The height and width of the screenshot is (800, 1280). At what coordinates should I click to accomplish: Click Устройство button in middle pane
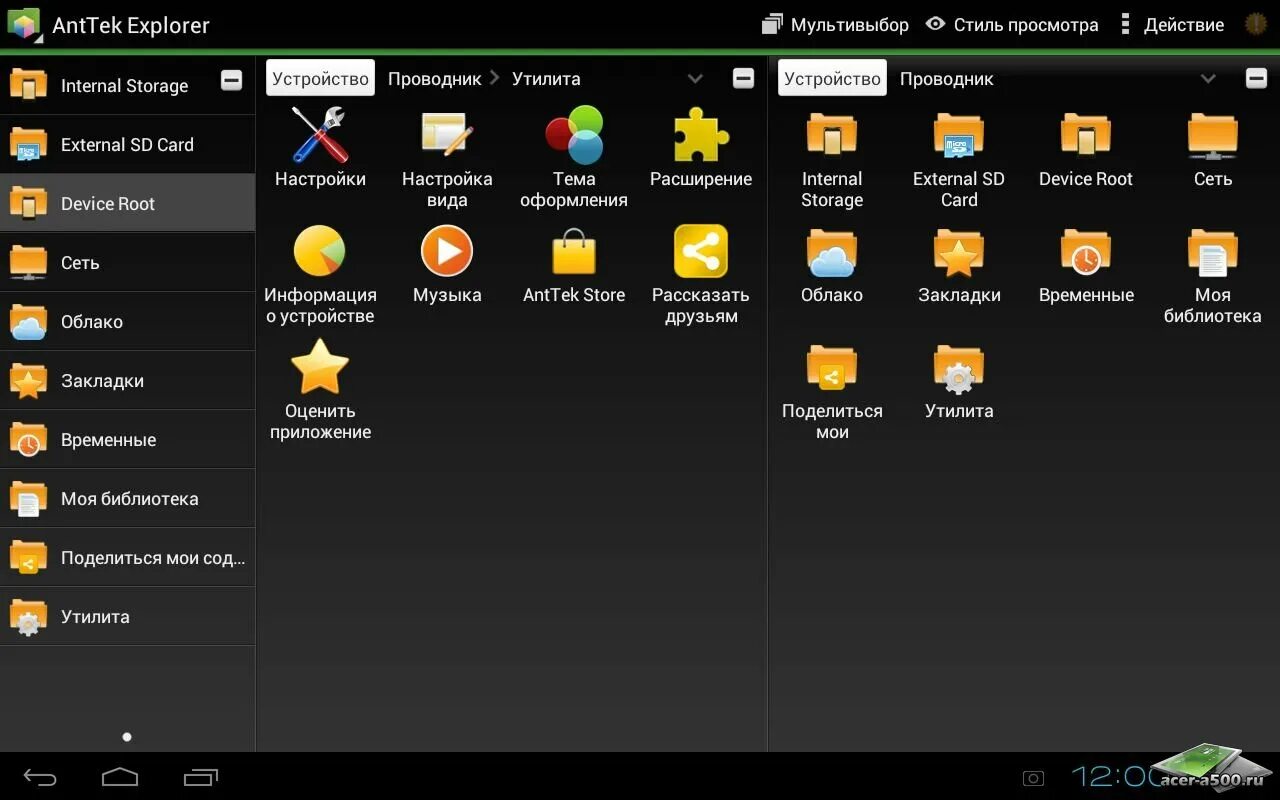tap(320, 78)
